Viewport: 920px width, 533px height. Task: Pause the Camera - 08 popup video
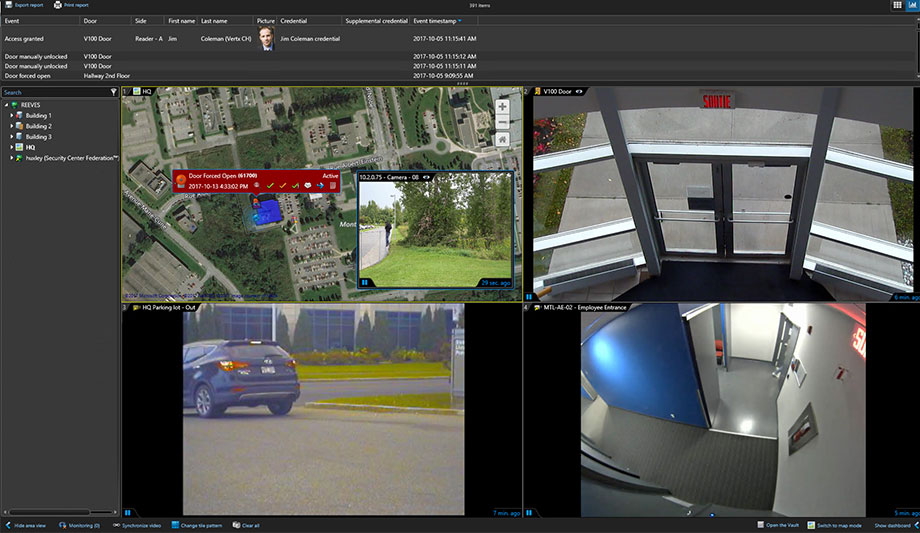click(x=364, y=283)
